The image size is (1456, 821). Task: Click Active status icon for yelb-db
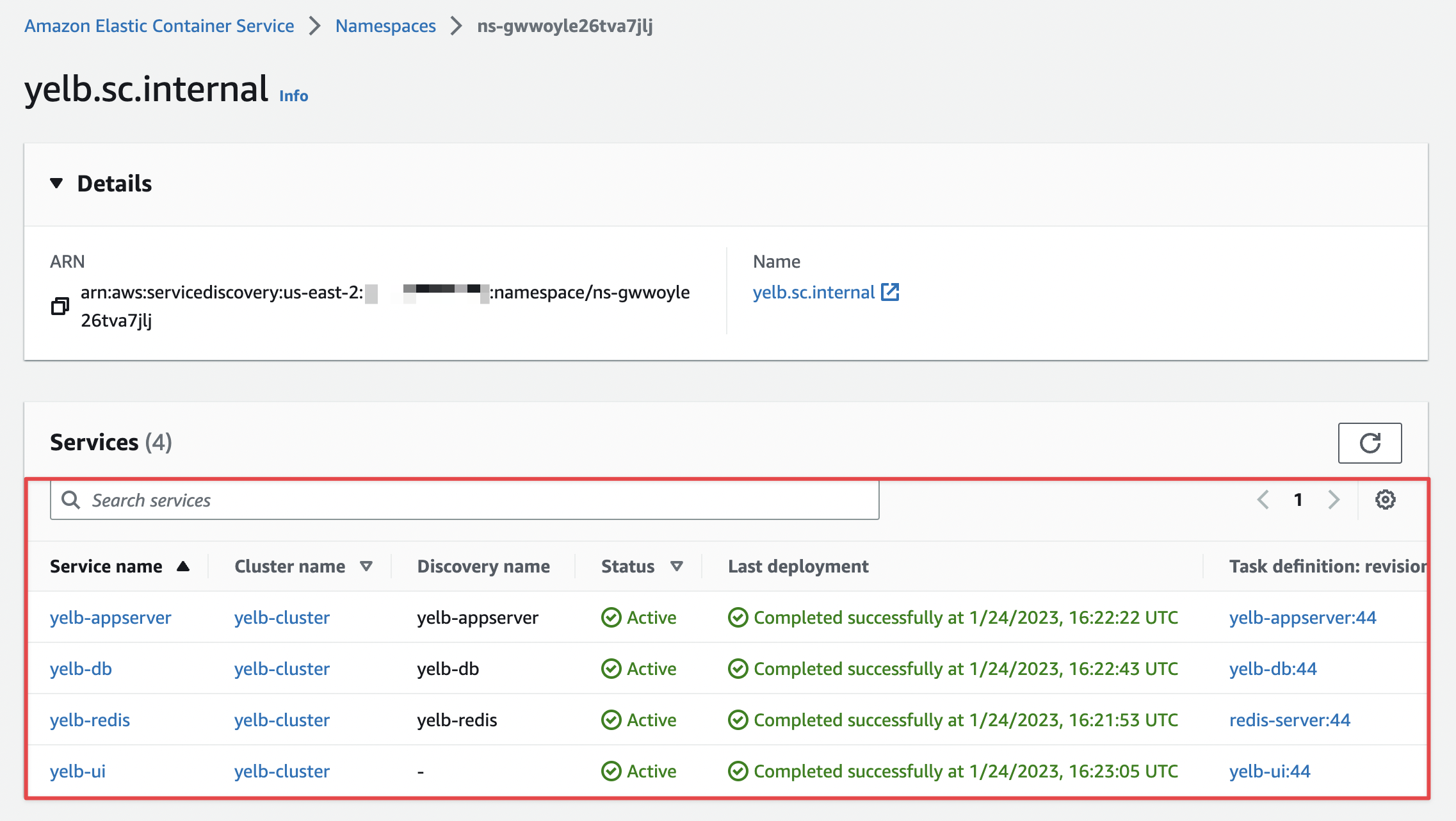click(611, 669)
